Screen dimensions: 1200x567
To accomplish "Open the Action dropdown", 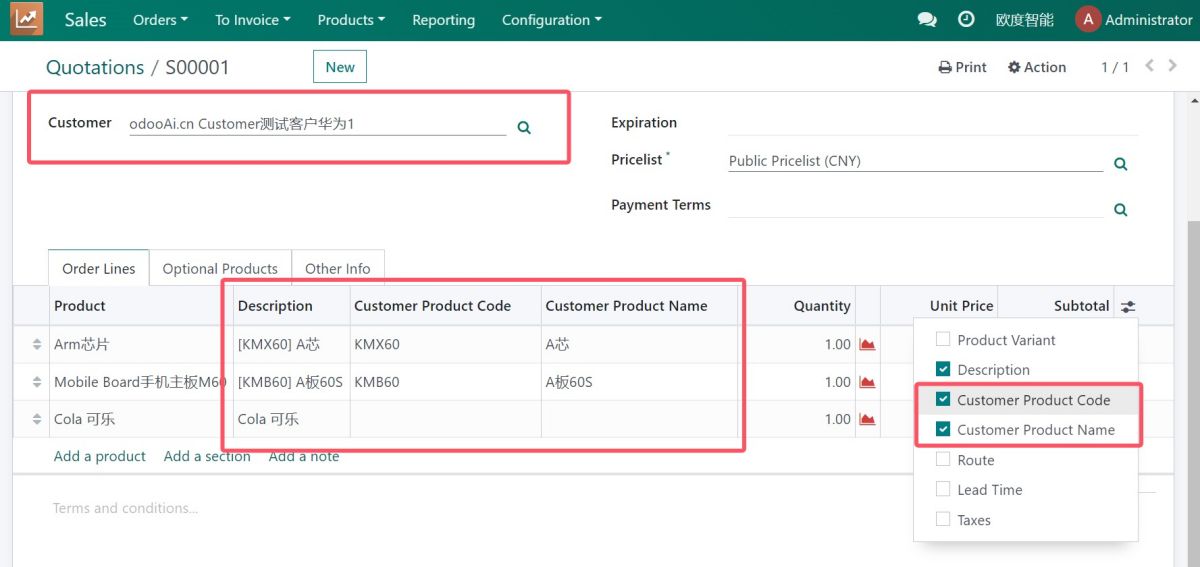I will coord(1036,67).
